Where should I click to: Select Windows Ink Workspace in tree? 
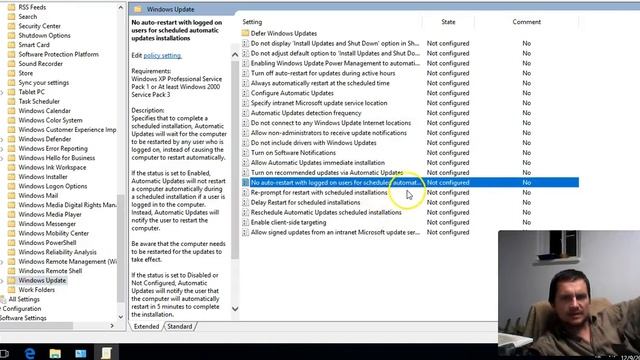coord(52,167)
